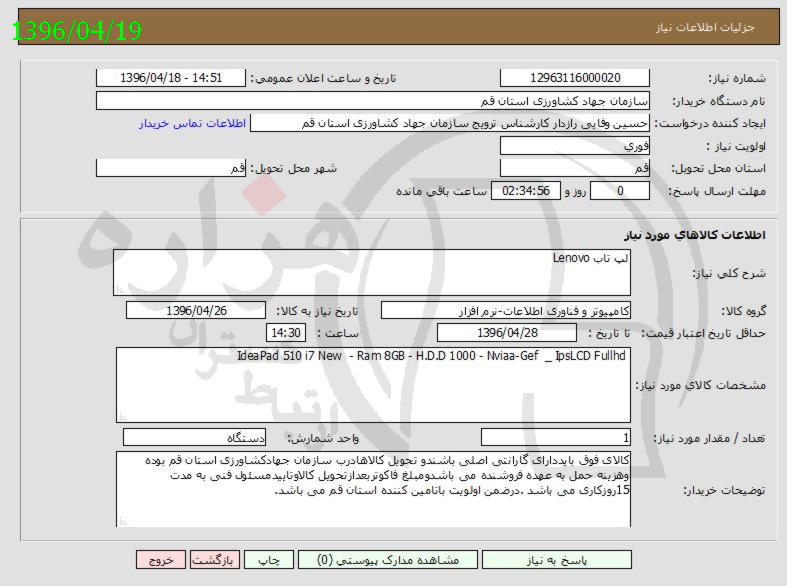787x586 pixels.
Task: Click the ساعت field showing 14:30
Action: click(x=285, y=332)
